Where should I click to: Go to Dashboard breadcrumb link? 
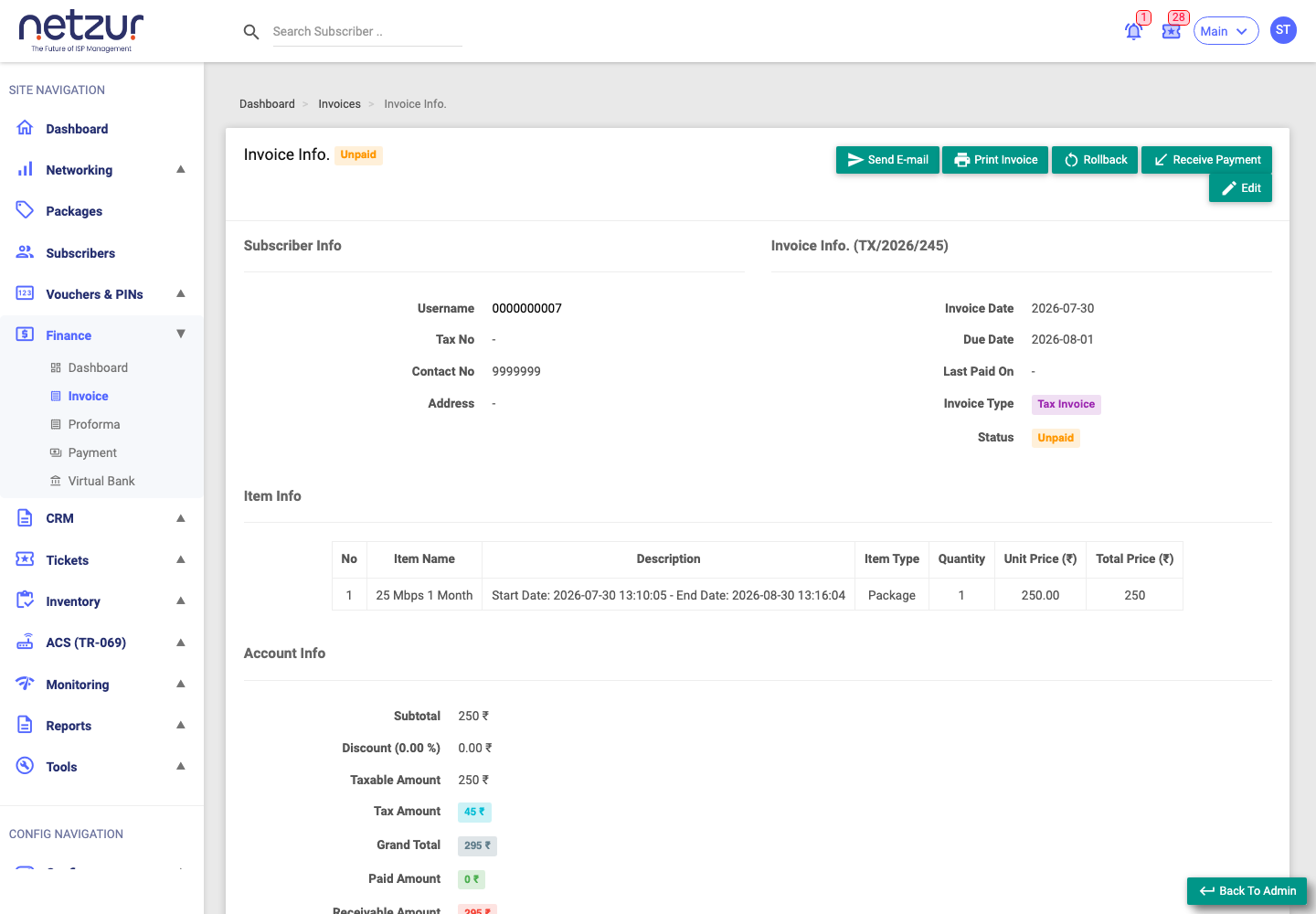(267, 104)
